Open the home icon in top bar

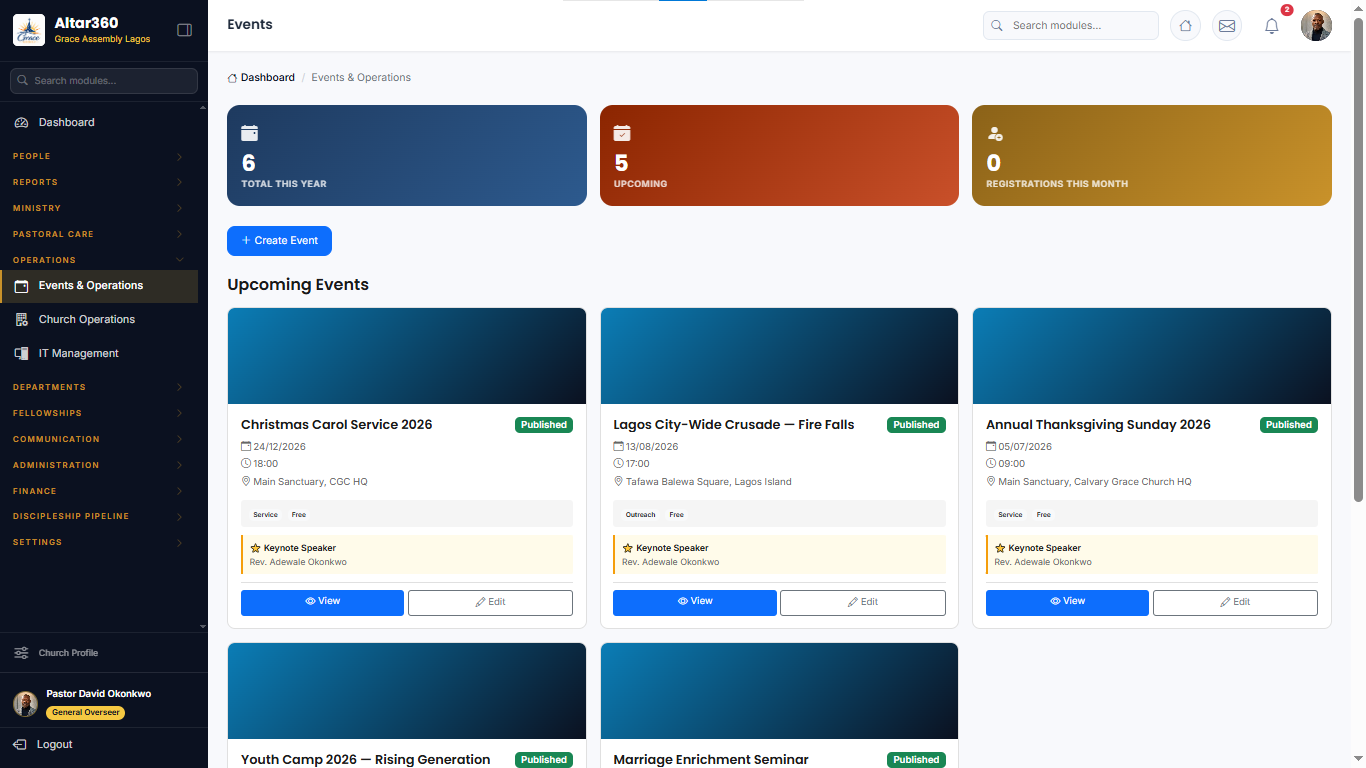(1185, 26)
